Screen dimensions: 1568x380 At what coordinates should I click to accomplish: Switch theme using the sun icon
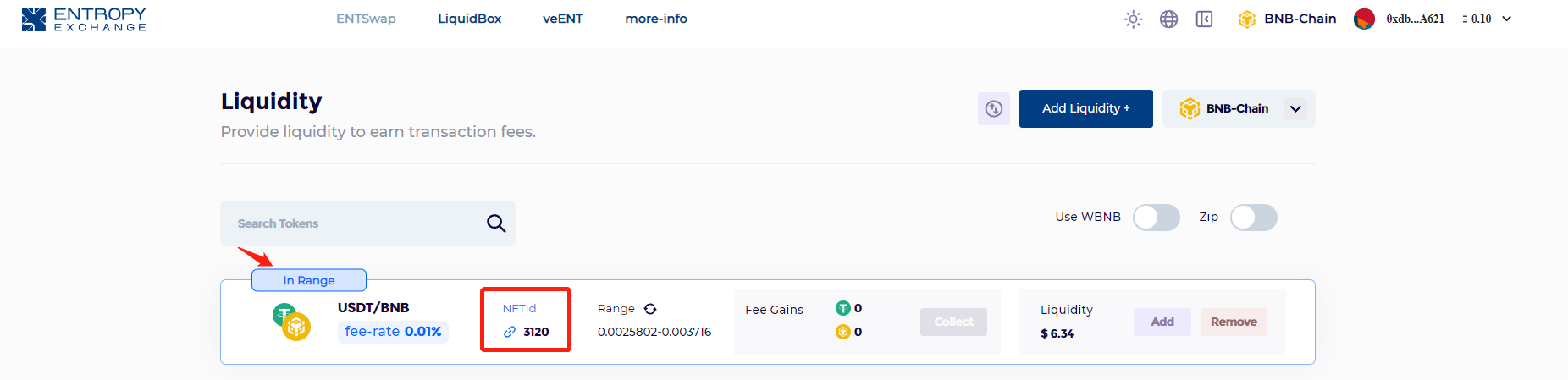point(1134,19)
